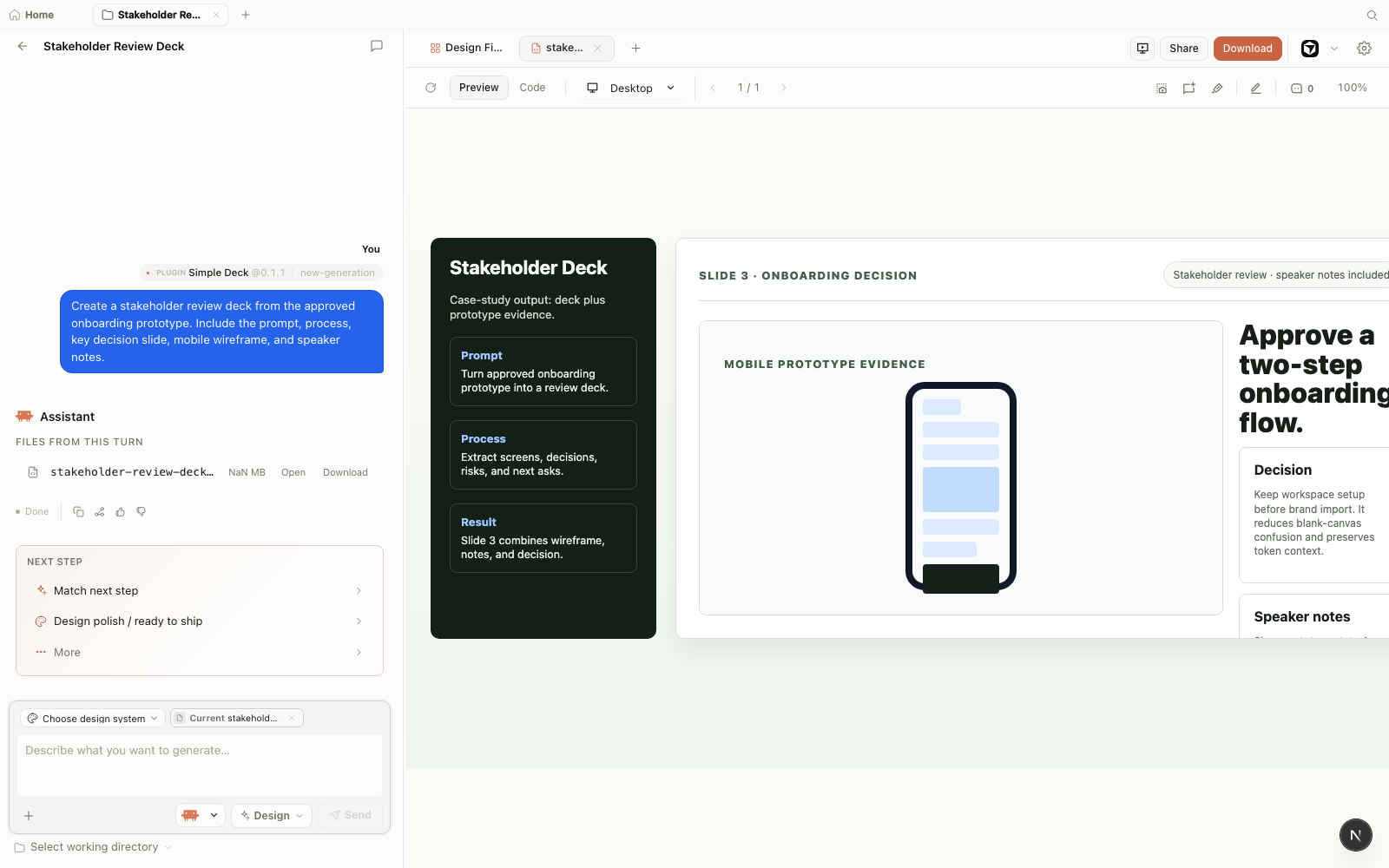The image size is (1389, 868).
Task: Click the Process card in Stakeholder Deck
Action: point(543,455)
